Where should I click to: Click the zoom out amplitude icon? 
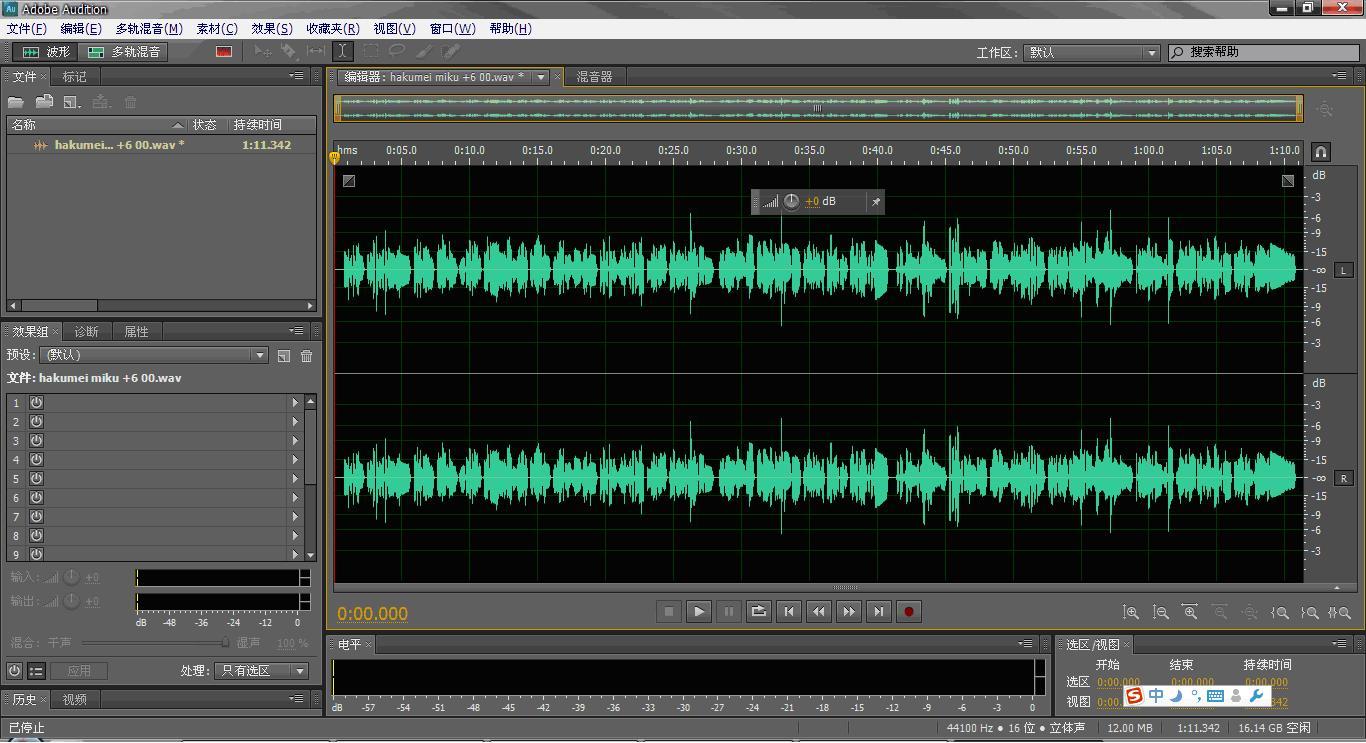[x=1161, y=612]
